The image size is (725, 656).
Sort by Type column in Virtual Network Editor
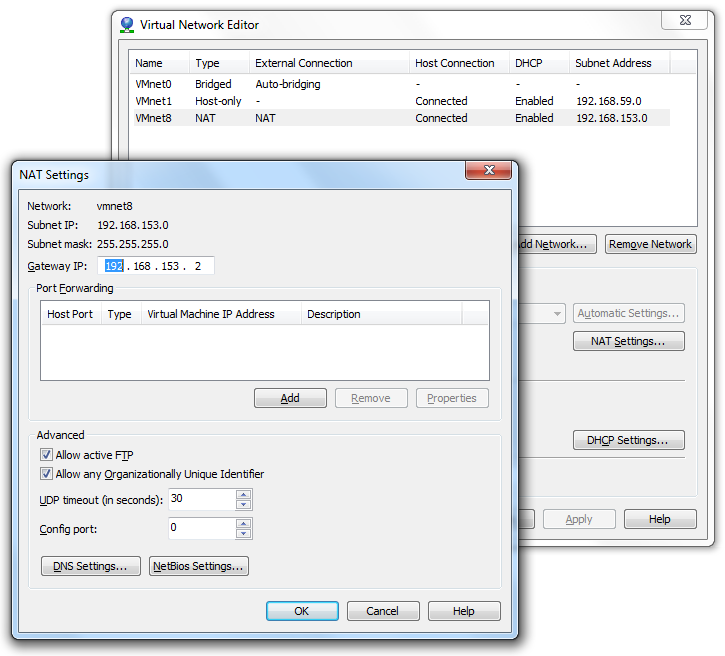(219, 63)
